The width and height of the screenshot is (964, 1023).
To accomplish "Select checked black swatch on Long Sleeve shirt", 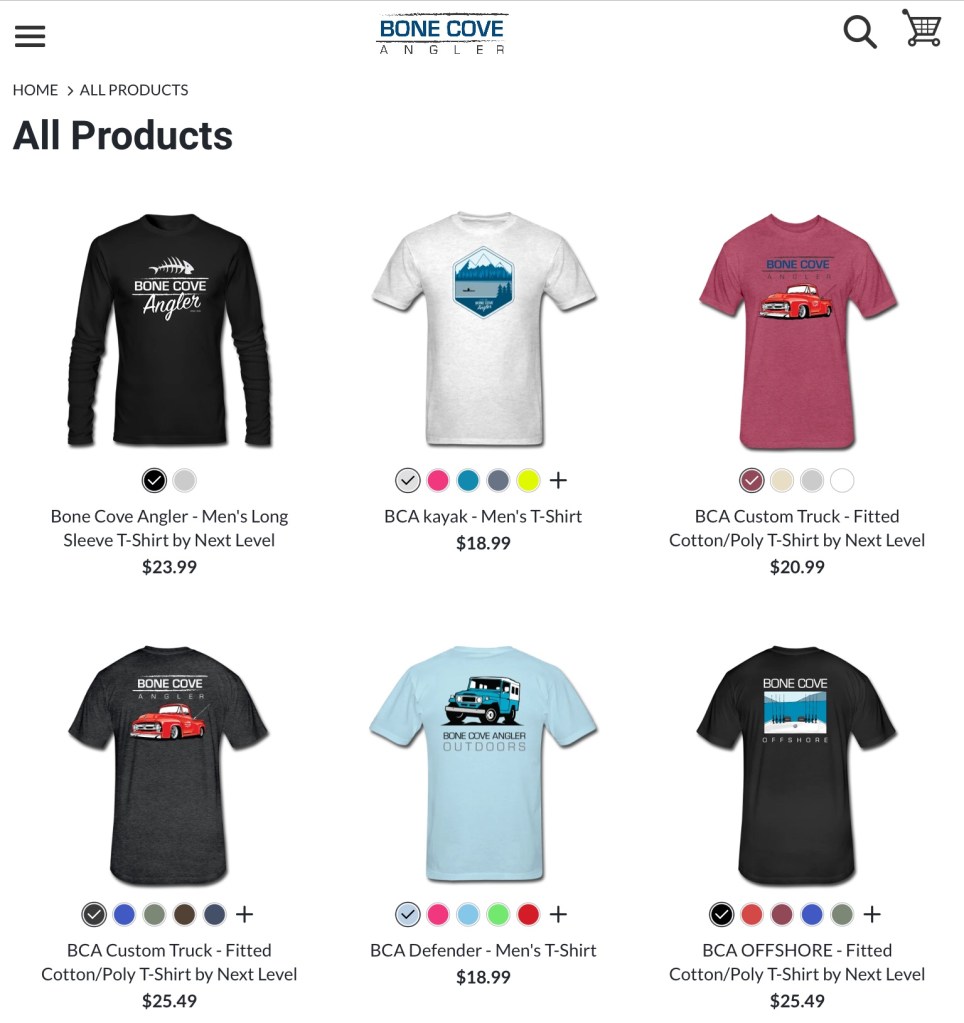I will [x=155, y=481].
